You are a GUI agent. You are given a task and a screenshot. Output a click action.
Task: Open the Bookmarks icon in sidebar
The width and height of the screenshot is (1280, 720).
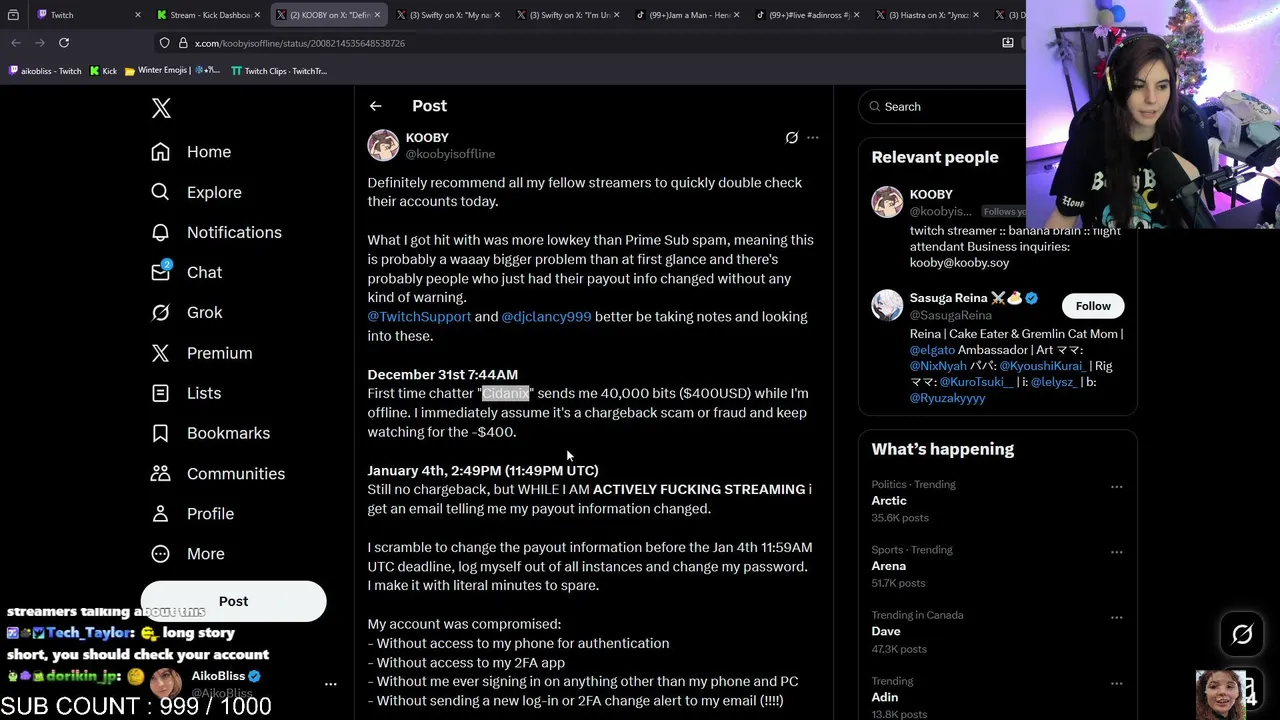click(160, 433)
